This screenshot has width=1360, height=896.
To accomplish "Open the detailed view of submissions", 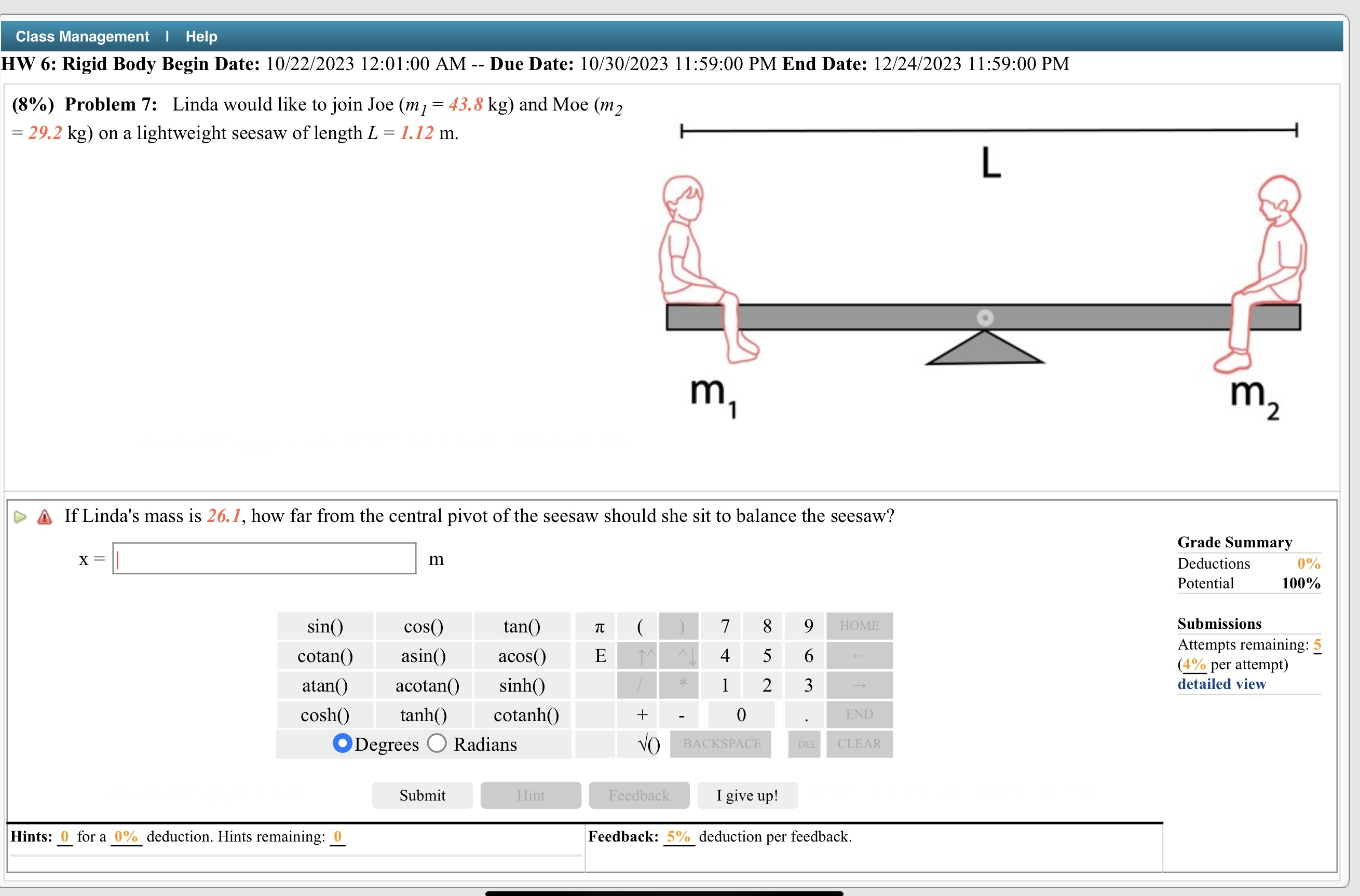I will (x=1221, y=684).
